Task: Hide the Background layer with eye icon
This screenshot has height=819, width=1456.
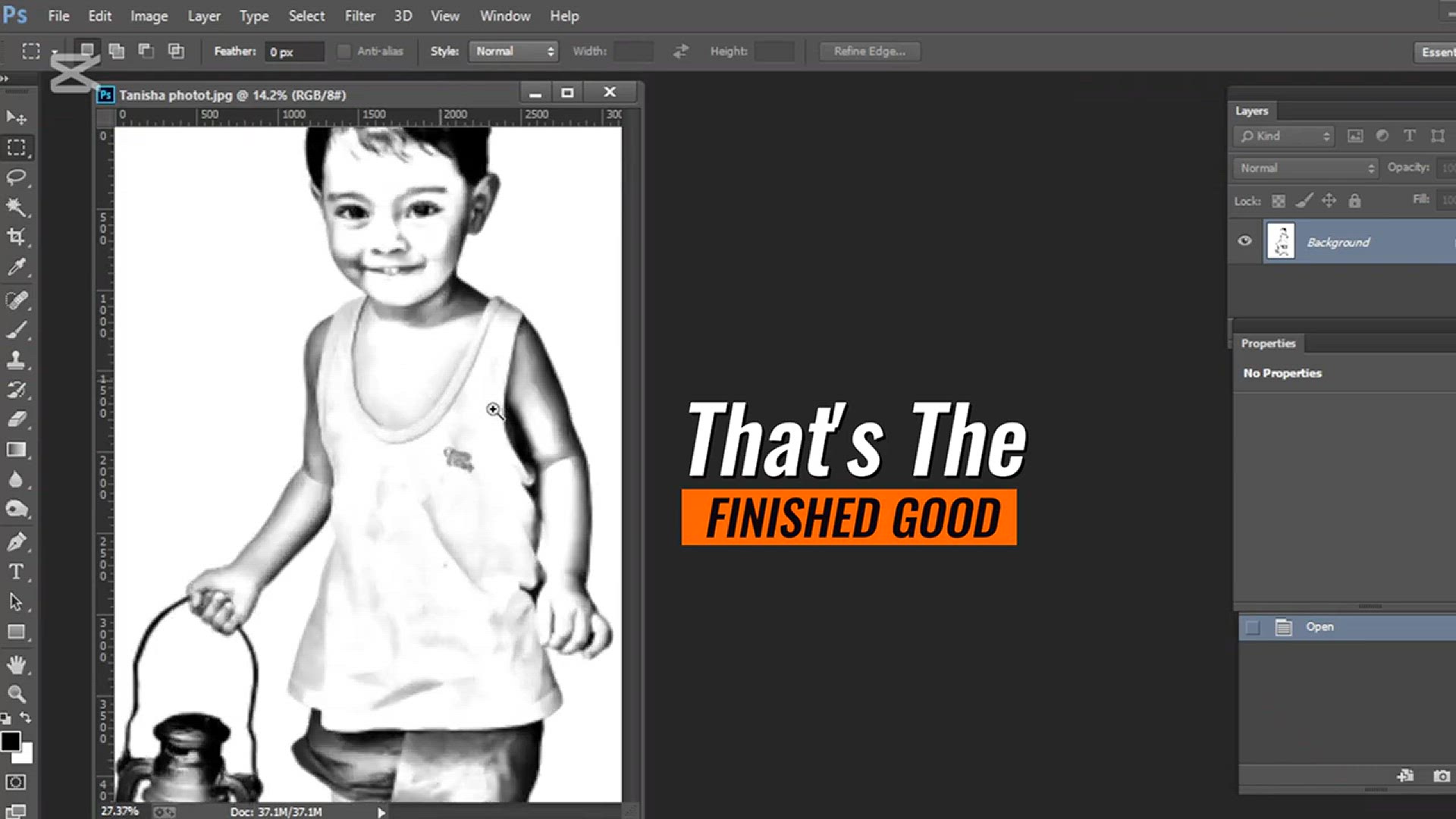Action: [1244, 241]
